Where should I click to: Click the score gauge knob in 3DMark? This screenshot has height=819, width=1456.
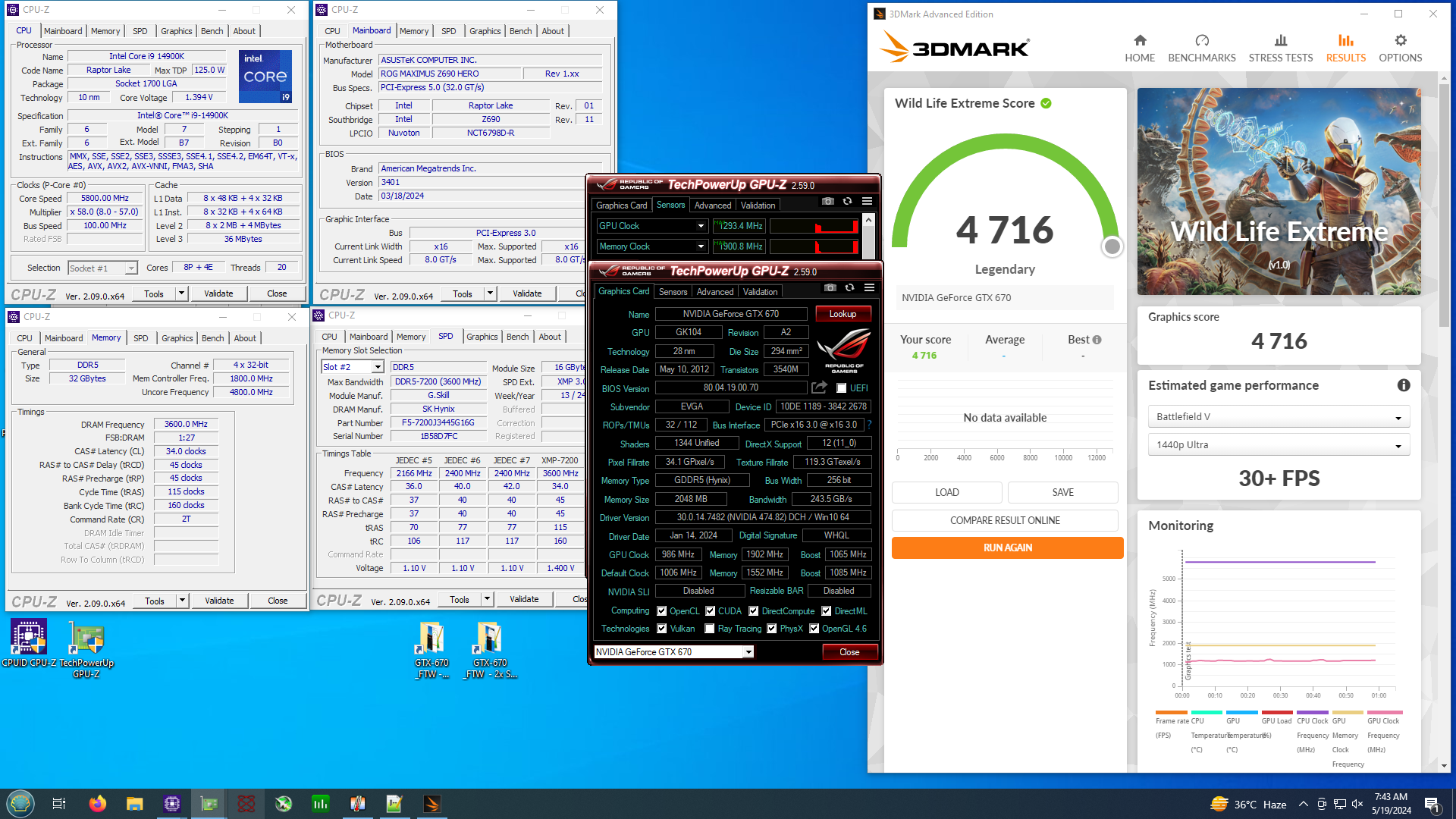coord(1112,246)
